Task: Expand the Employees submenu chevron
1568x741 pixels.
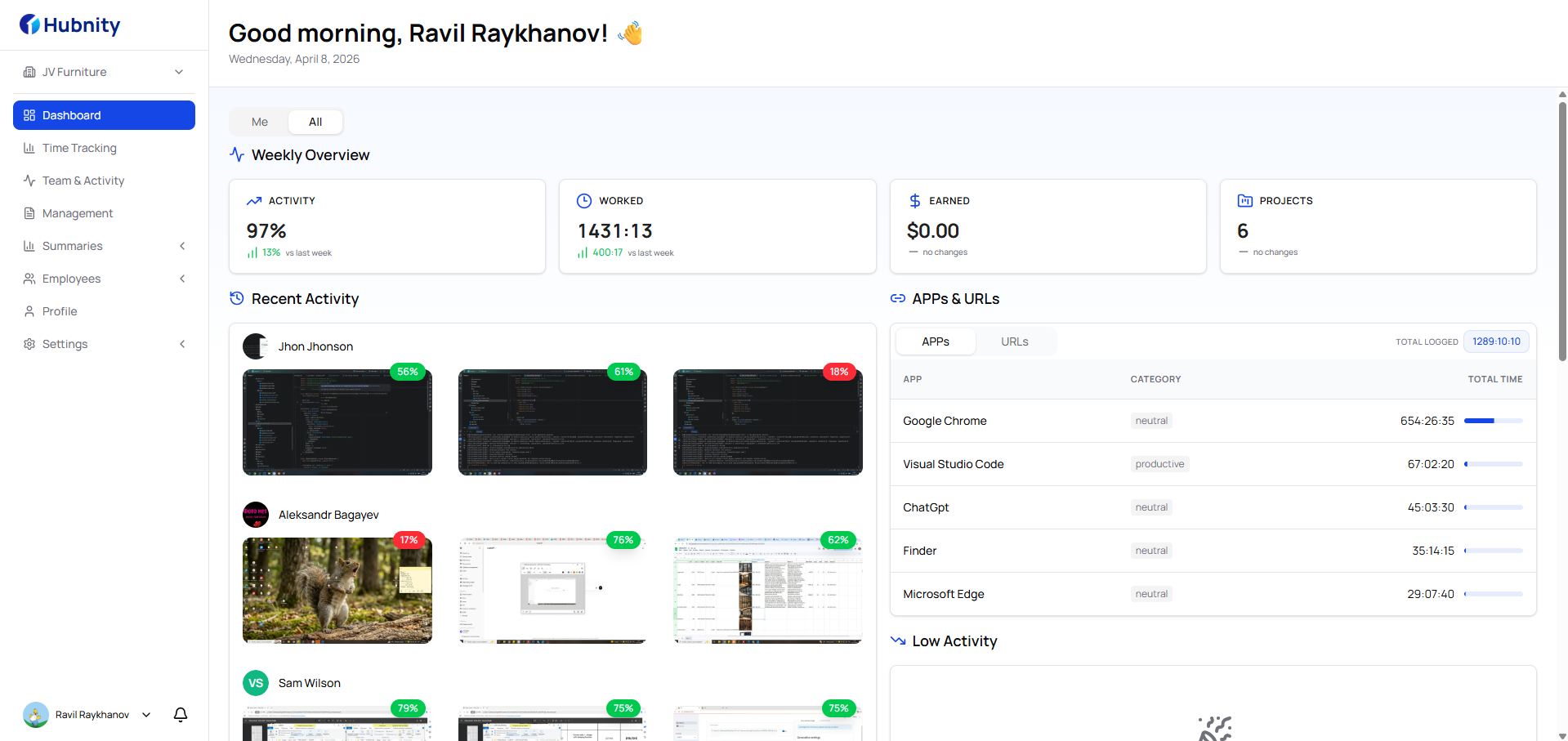Action: [182, 279]
